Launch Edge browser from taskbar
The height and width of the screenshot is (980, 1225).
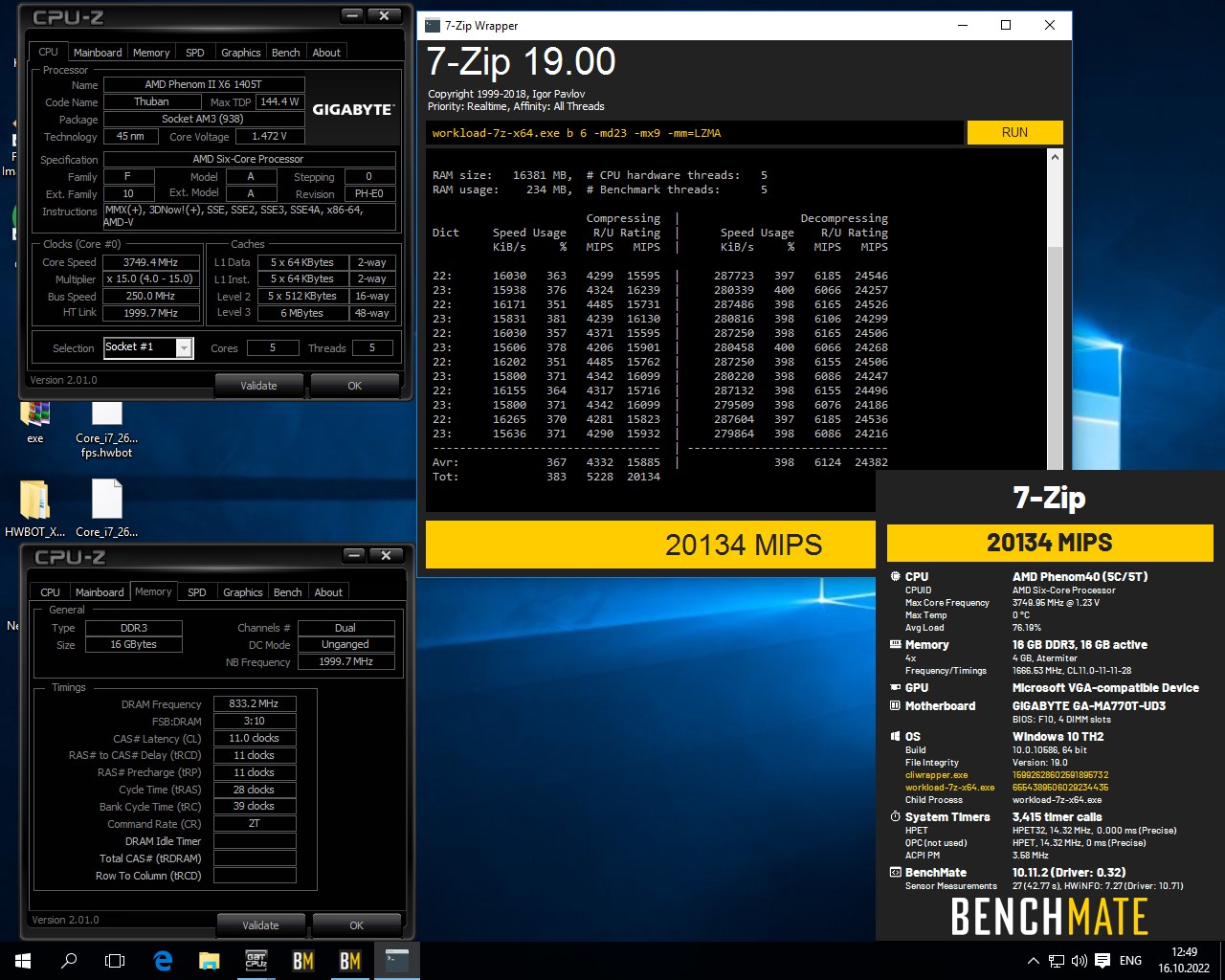coord(163,961)
